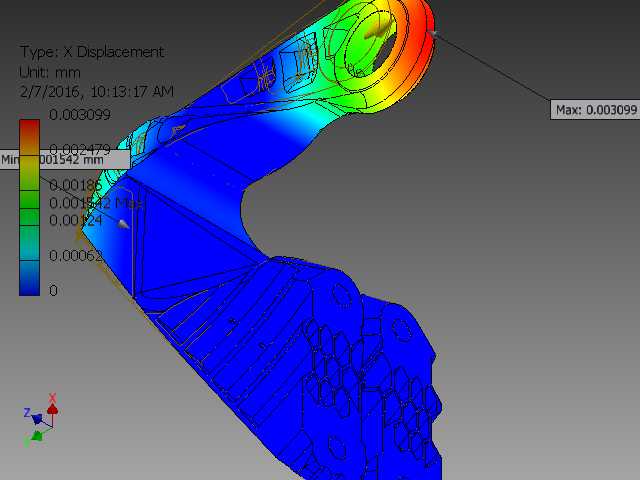Image resolution: width=640 pixels, height=480 pixels.
Task: Click the min displacement marker on the model
Action: point(123,223)
